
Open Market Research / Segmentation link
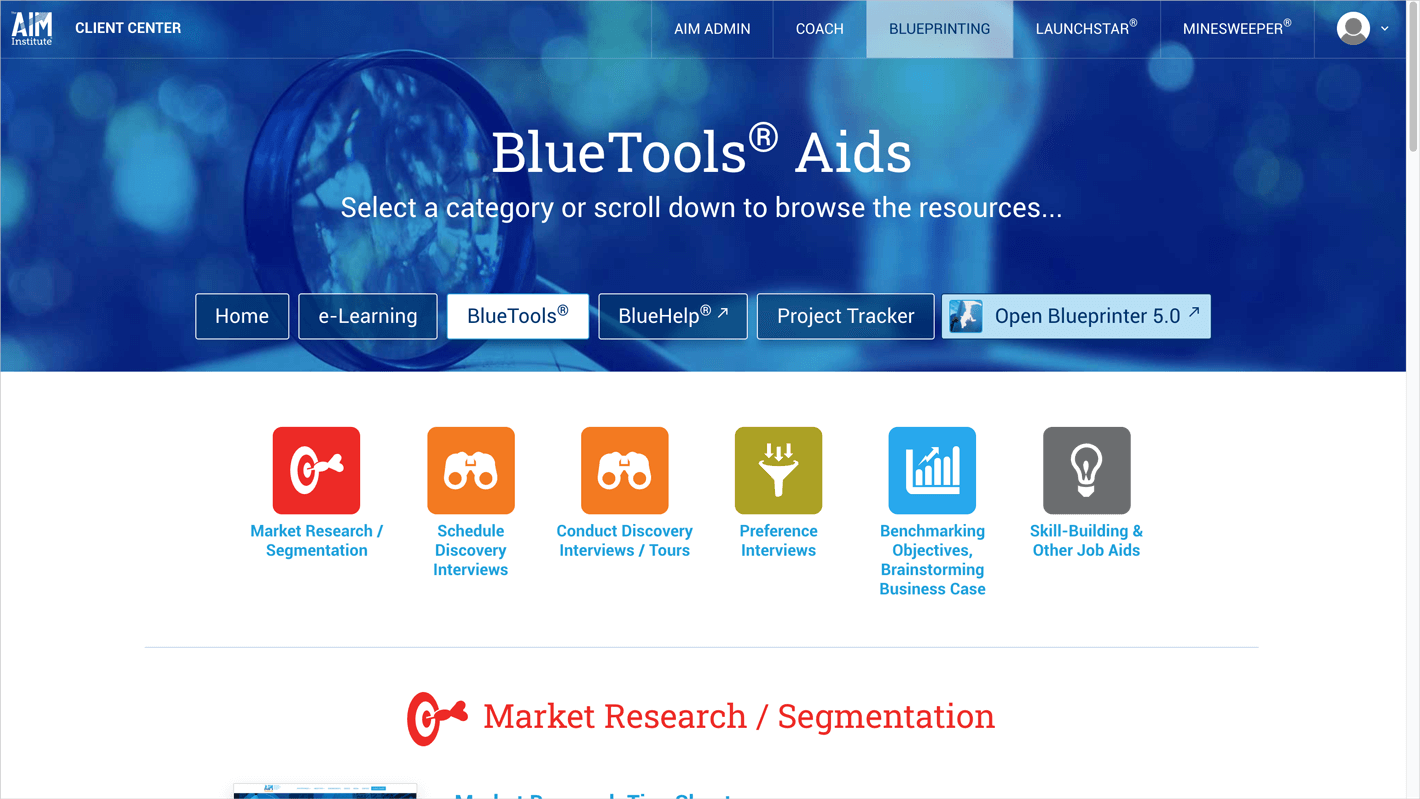[317, 541]
